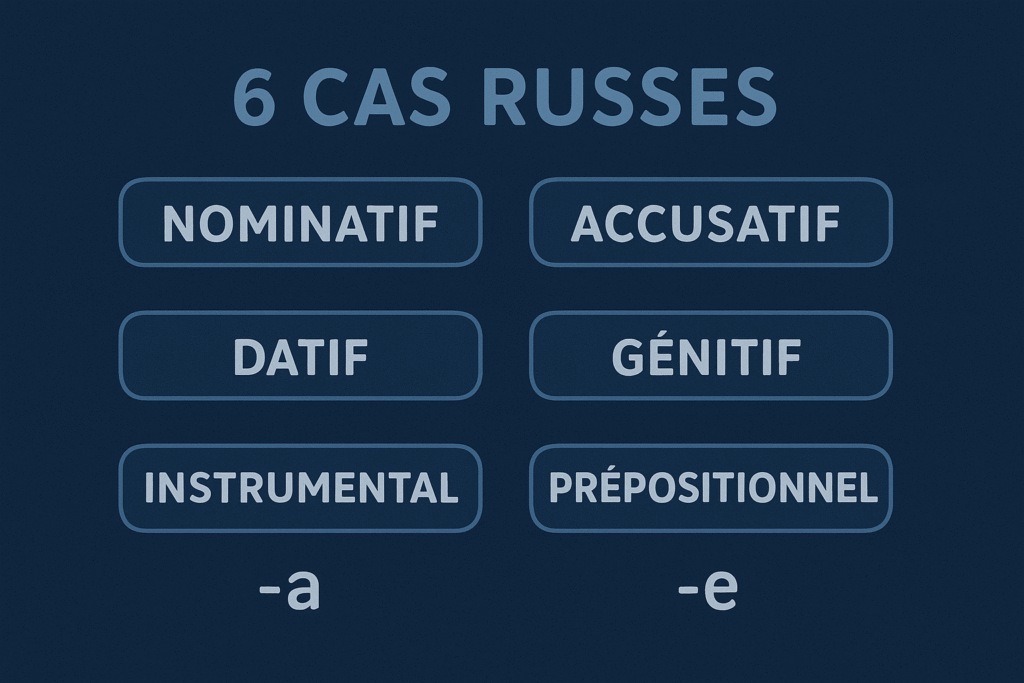Click the number 6 in the heading

coord(254,98)
